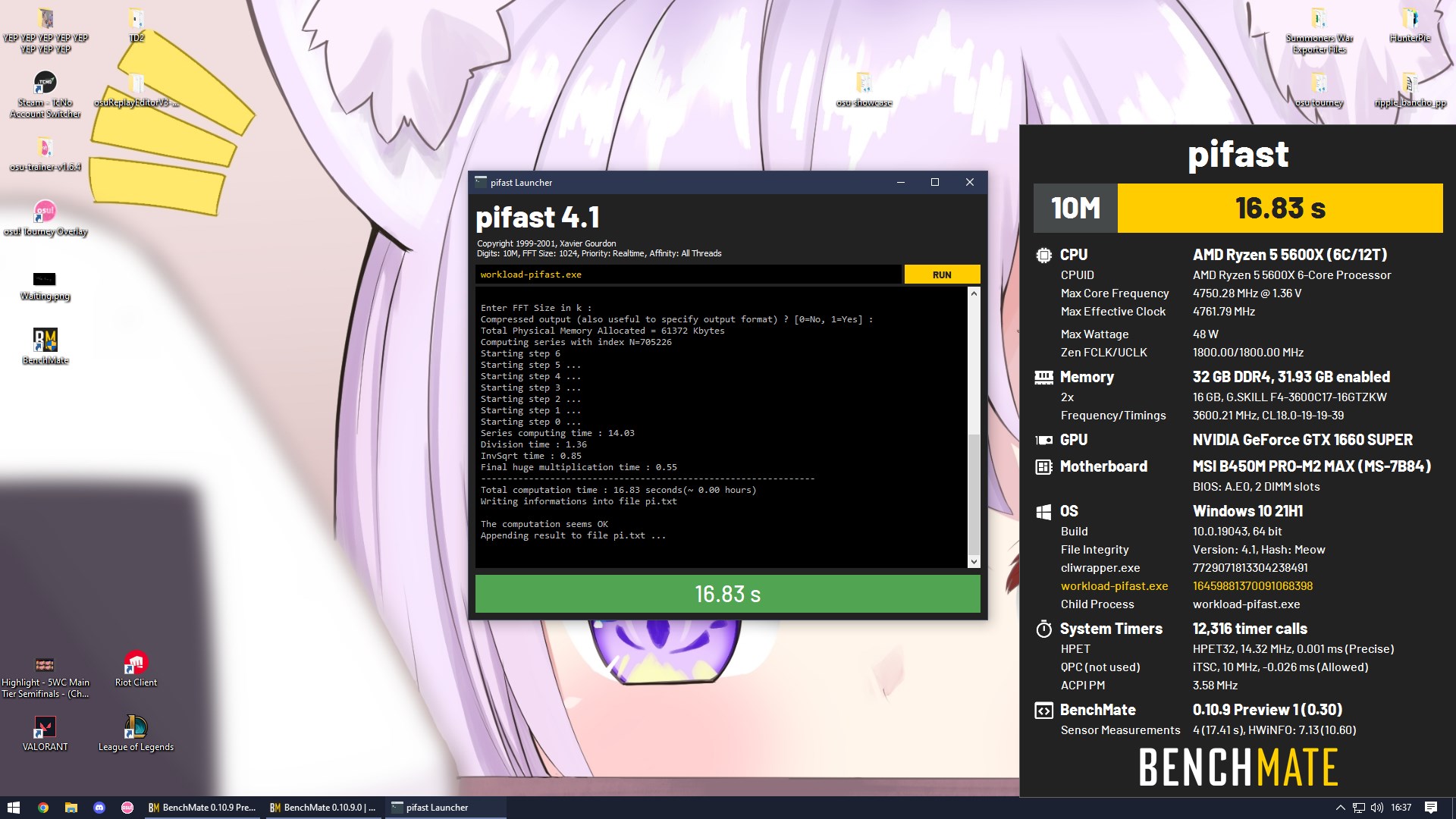Click the CPU section heading in BenchMate
Viewport: 1456px width, 819px height.
point(1074,255)
